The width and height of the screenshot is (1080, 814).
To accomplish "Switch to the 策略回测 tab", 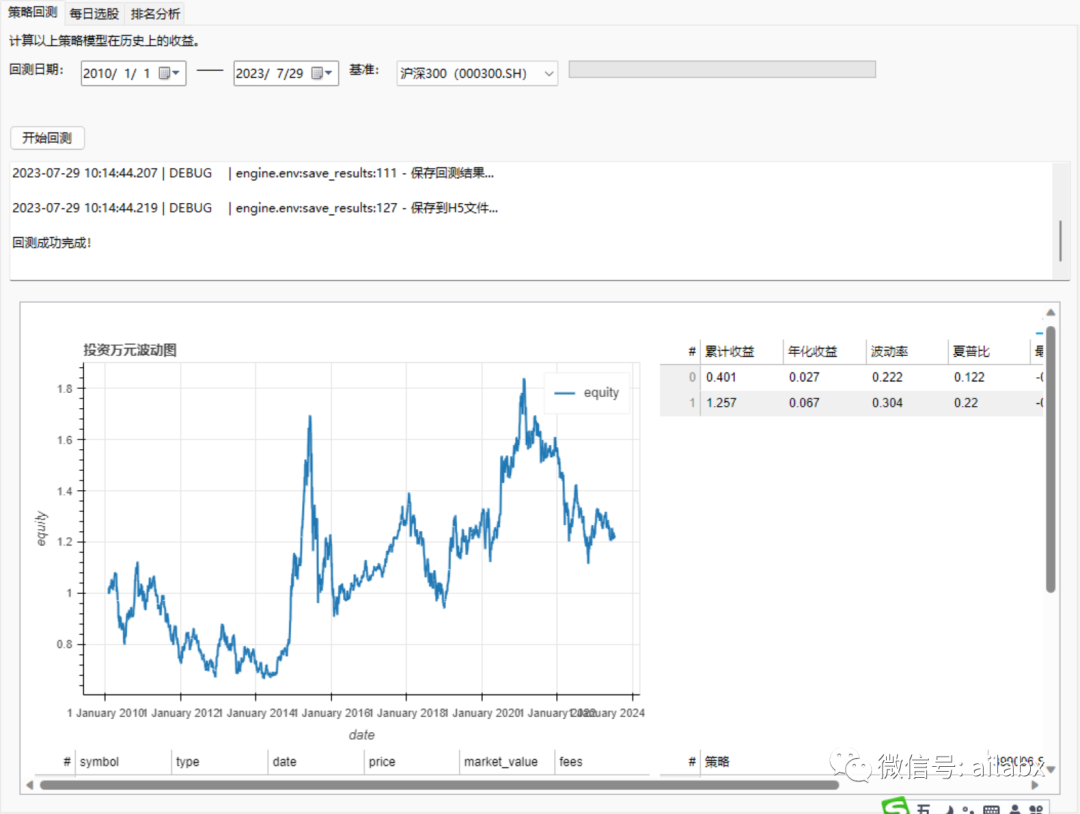I will 32,12.
